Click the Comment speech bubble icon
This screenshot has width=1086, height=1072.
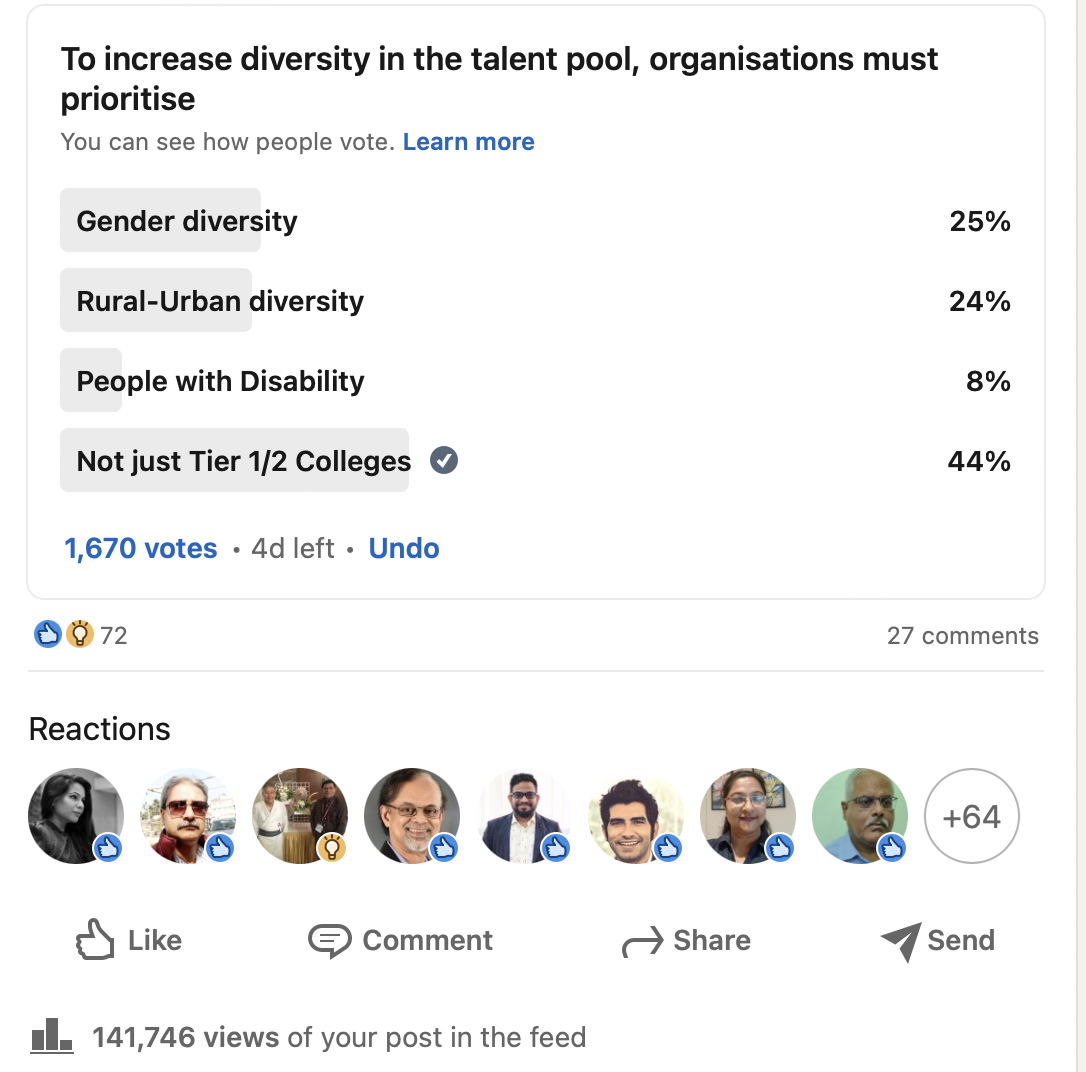329,941
